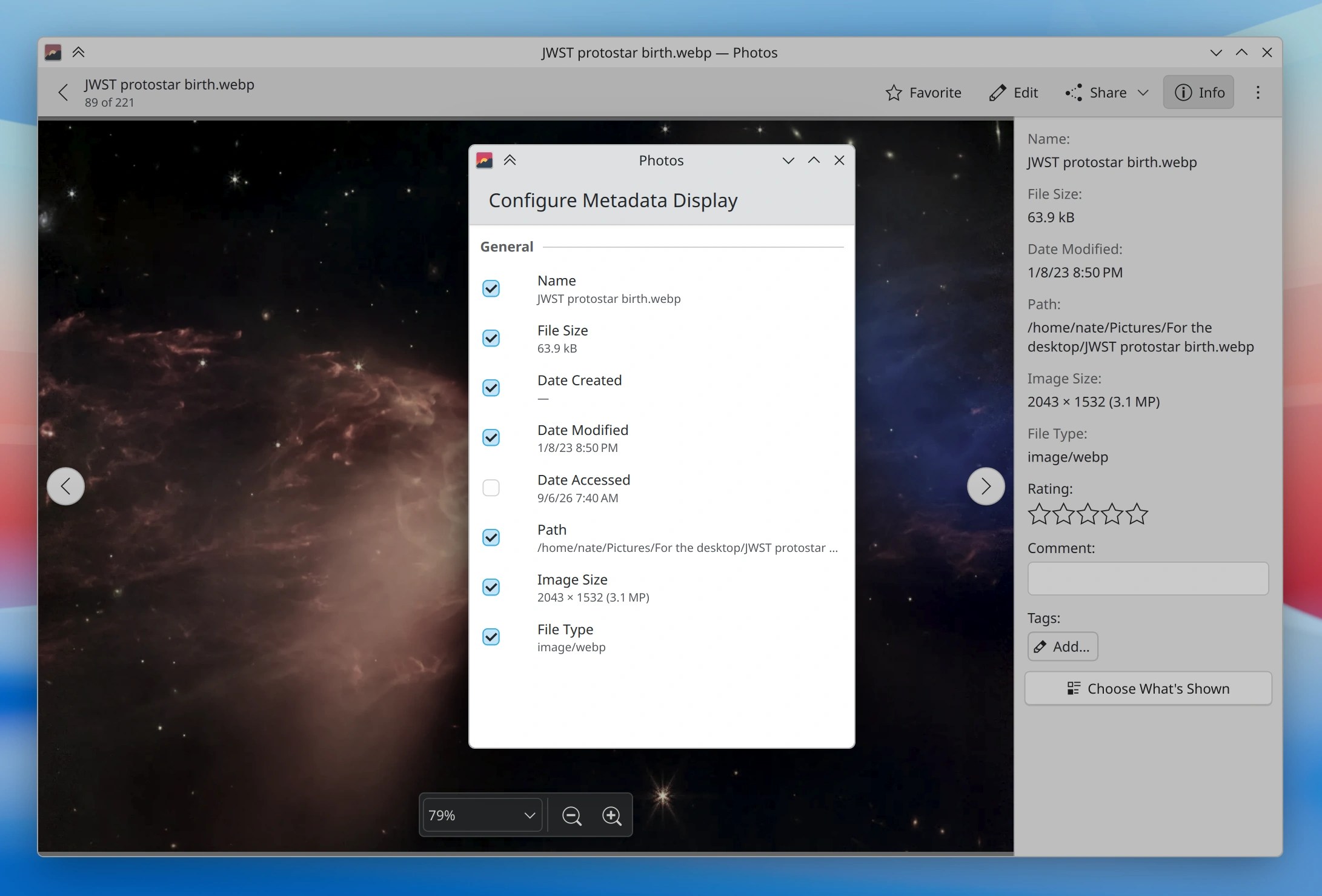Expand the Share dropdown arrow

tap(1143, 93)
